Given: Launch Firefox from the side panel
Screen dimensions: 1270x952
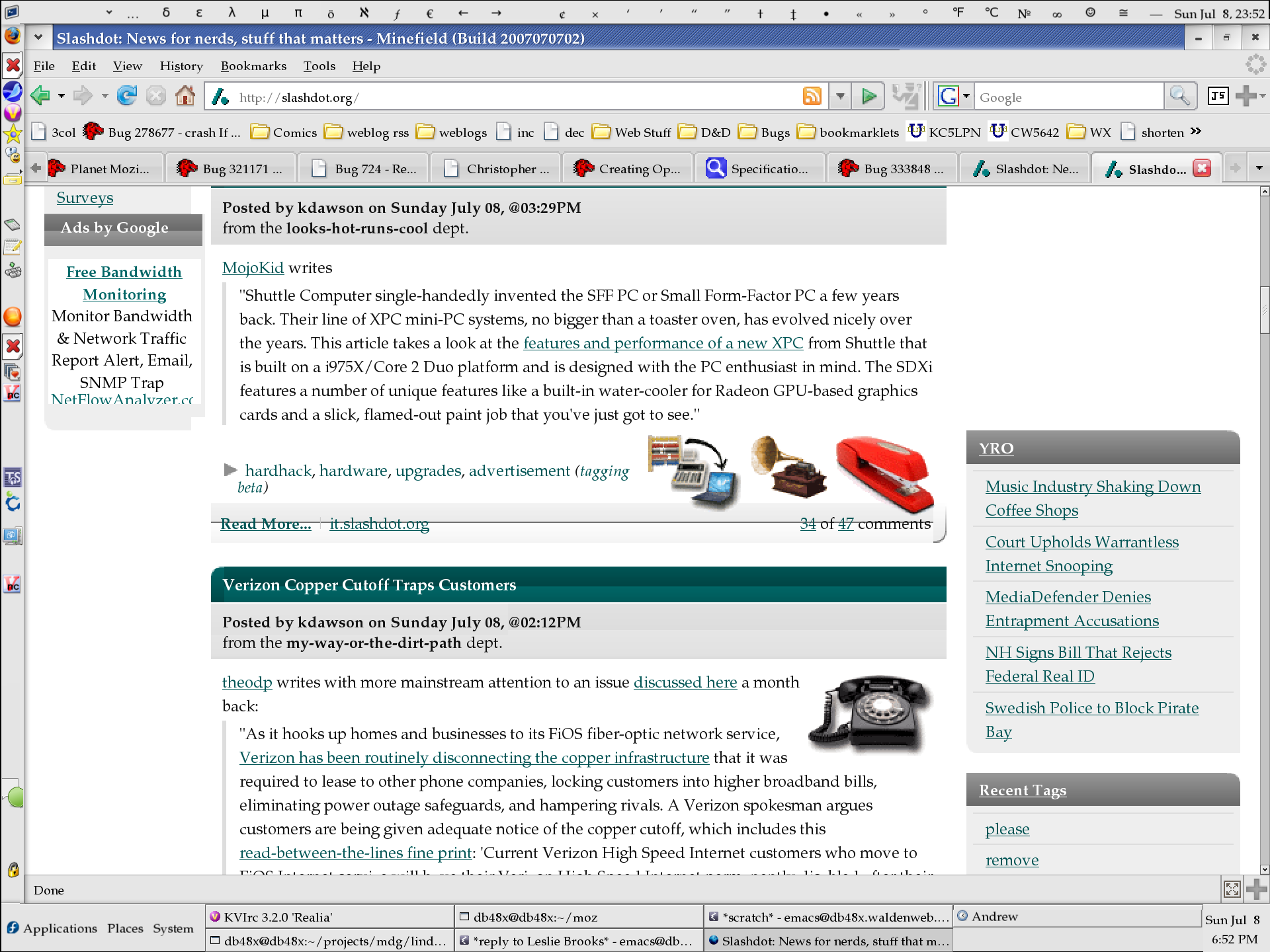Looking at the screenshot, I should (13, 36).
